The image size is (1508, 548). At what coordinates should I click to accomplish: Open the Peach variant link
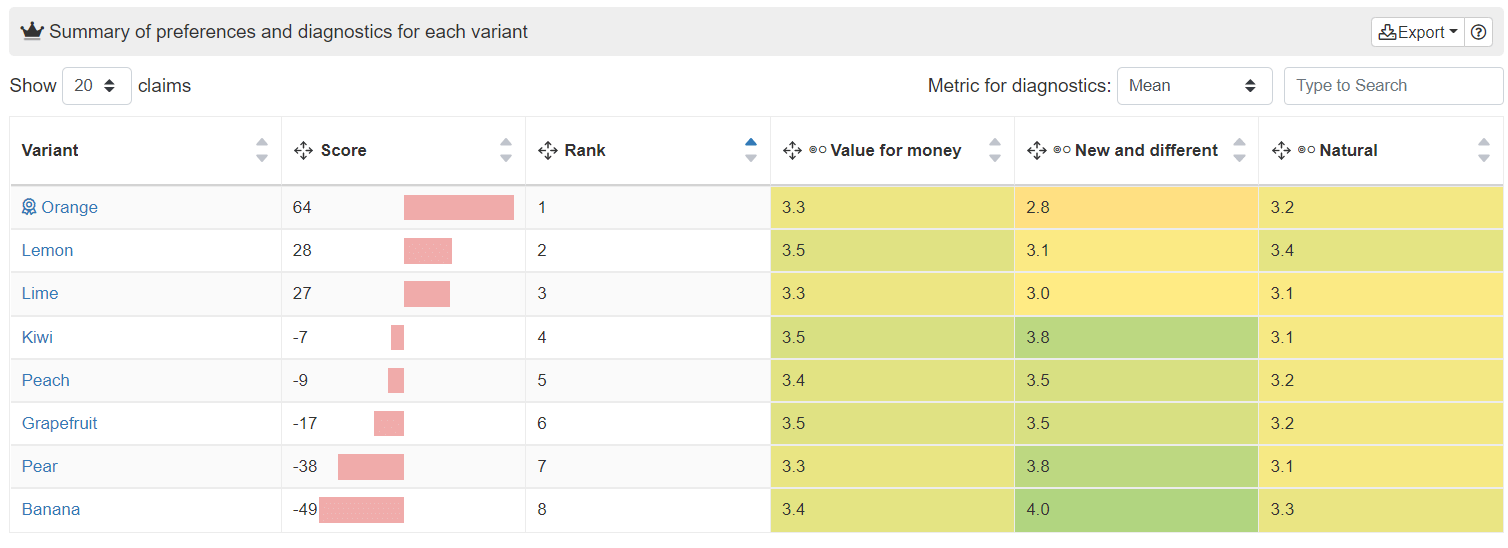click(46, 380)
